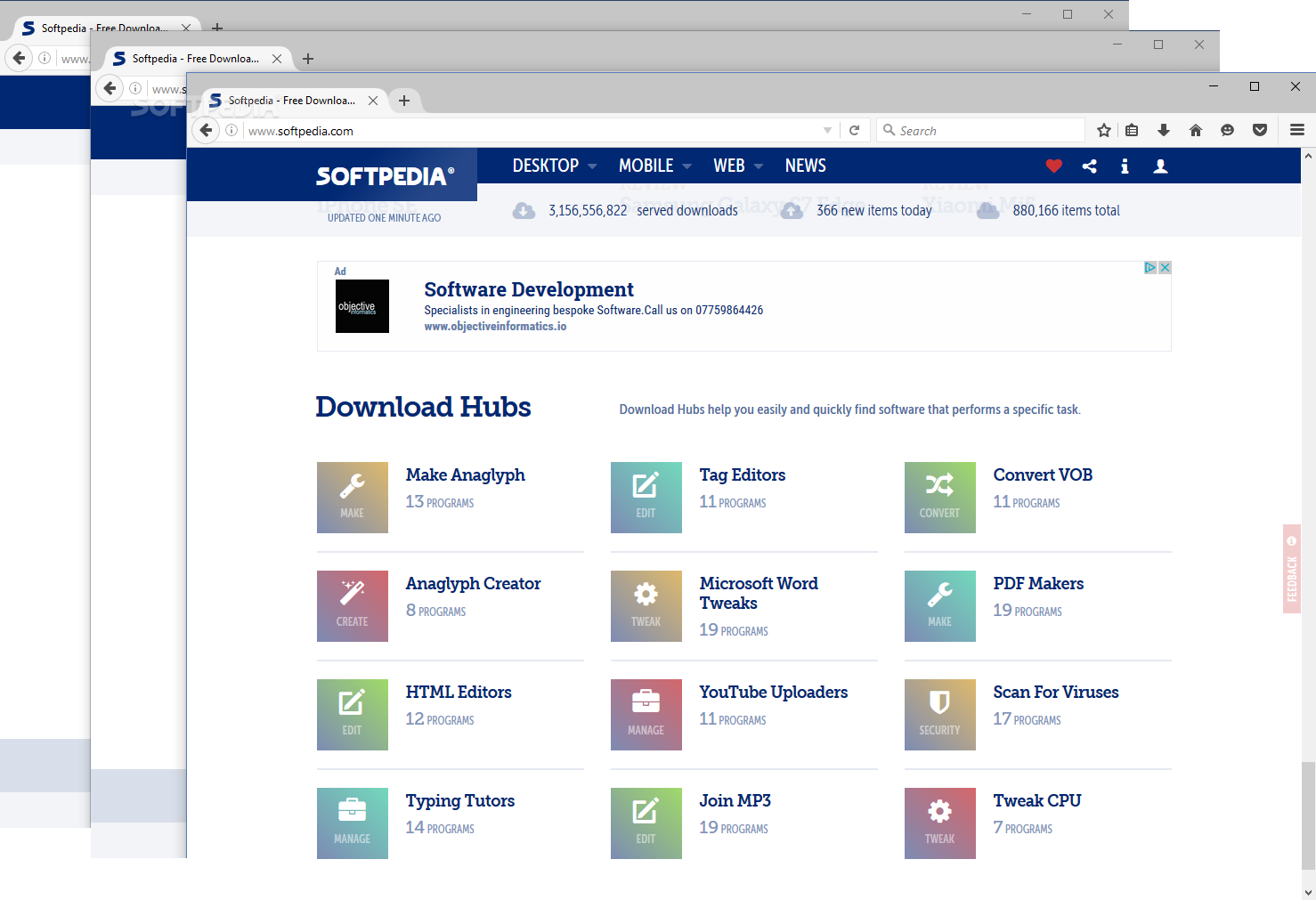
Task: Select the Softpedia tab in the middle window
Action: (198, 59)
